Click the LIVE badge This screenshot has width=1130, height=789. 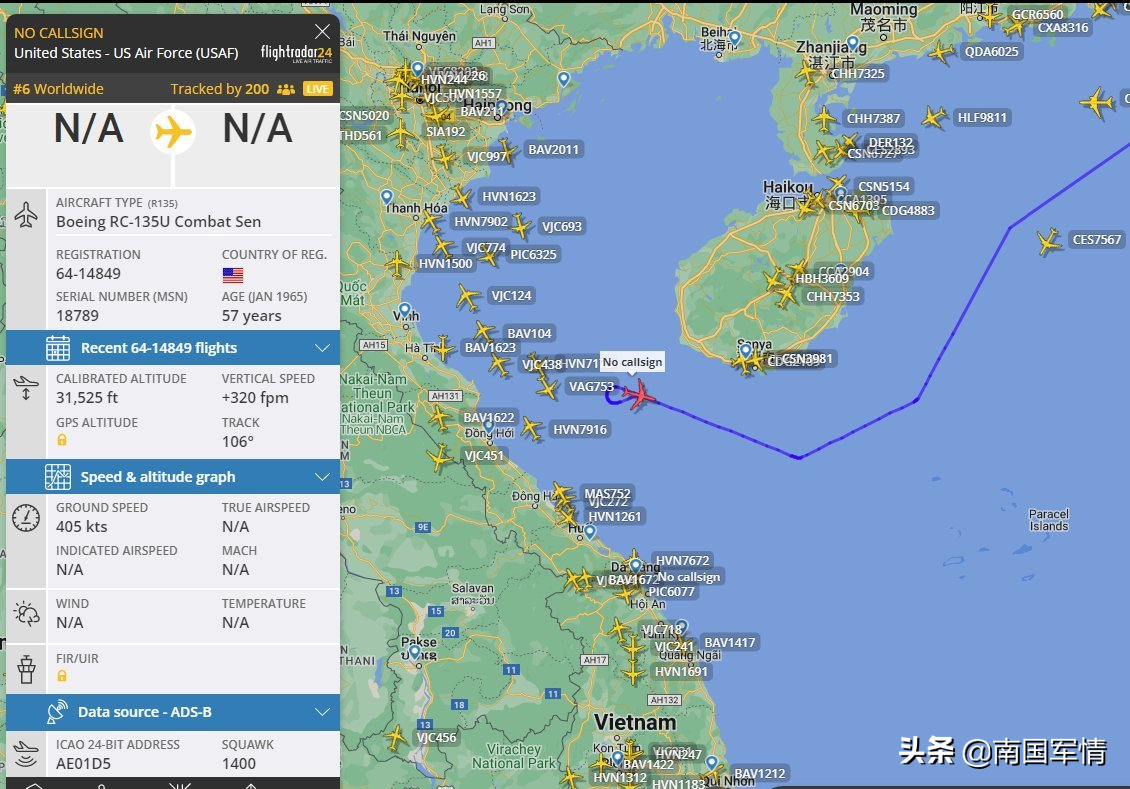(317, 89)
